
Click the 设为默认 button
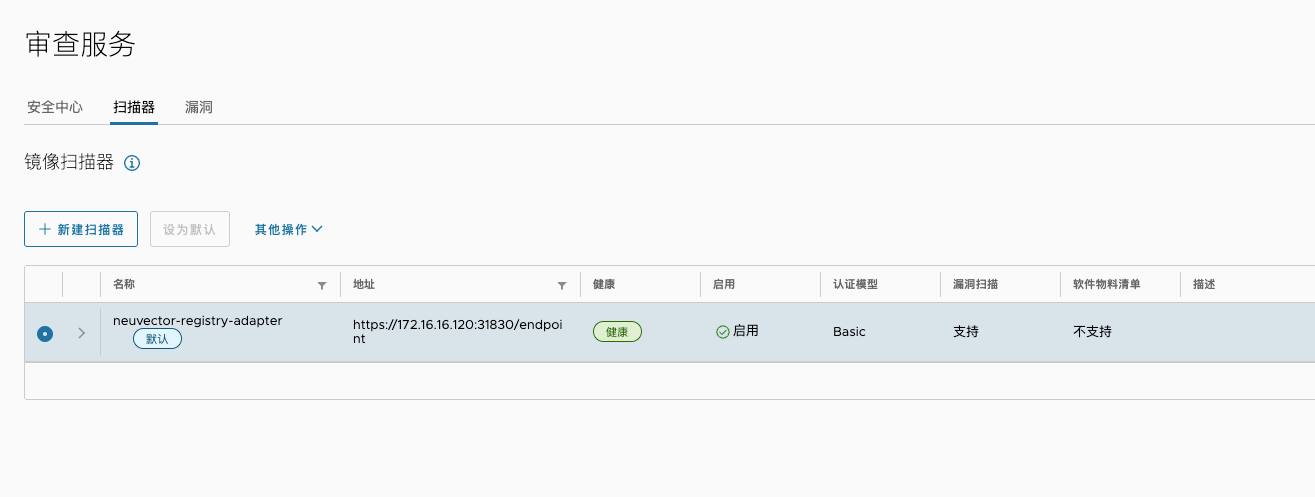click(x=190, y=229)
